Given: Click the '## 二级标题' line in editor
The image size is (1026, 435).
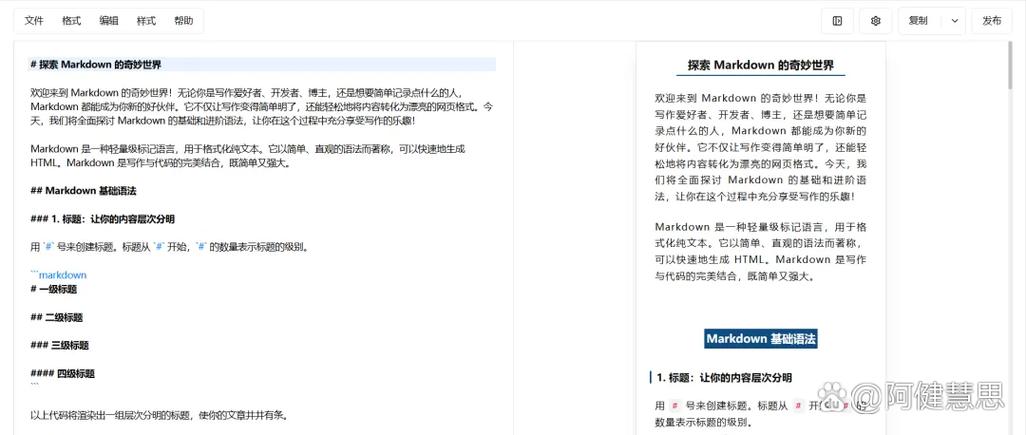Looking at the screenshot, I should coord(56,317).
